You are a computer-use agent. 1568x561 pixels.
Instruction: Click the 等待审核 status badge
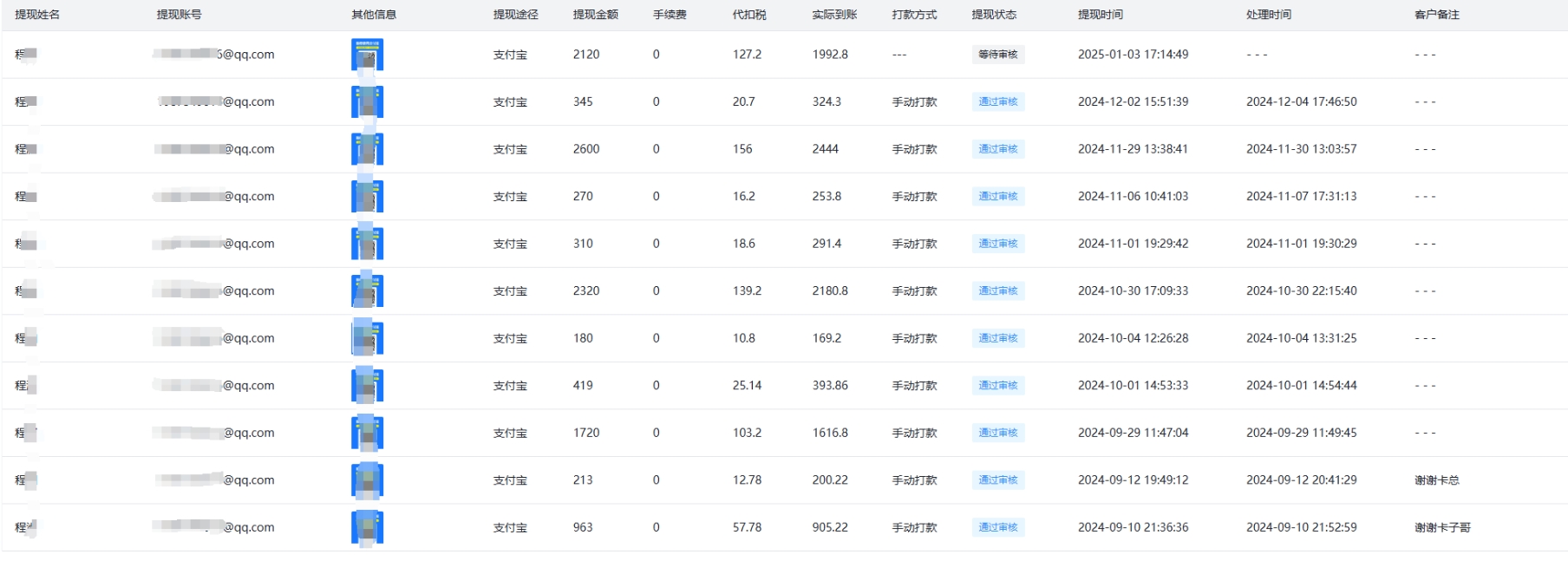[x=997, y=55]
